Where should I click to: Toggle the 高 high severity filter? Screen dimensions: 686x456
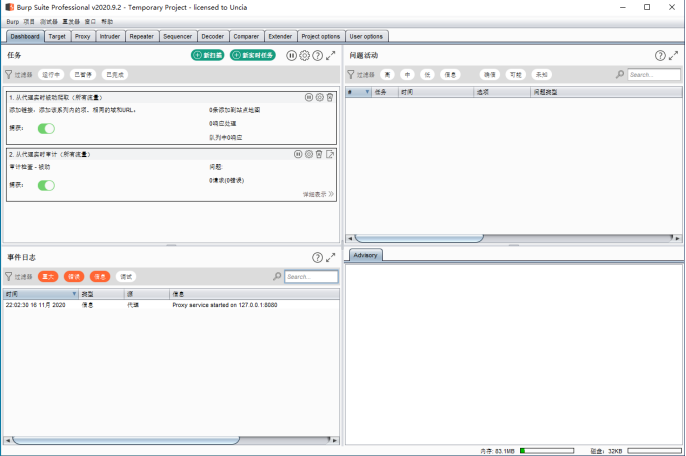pyautogui.click(x=387, y=74)
